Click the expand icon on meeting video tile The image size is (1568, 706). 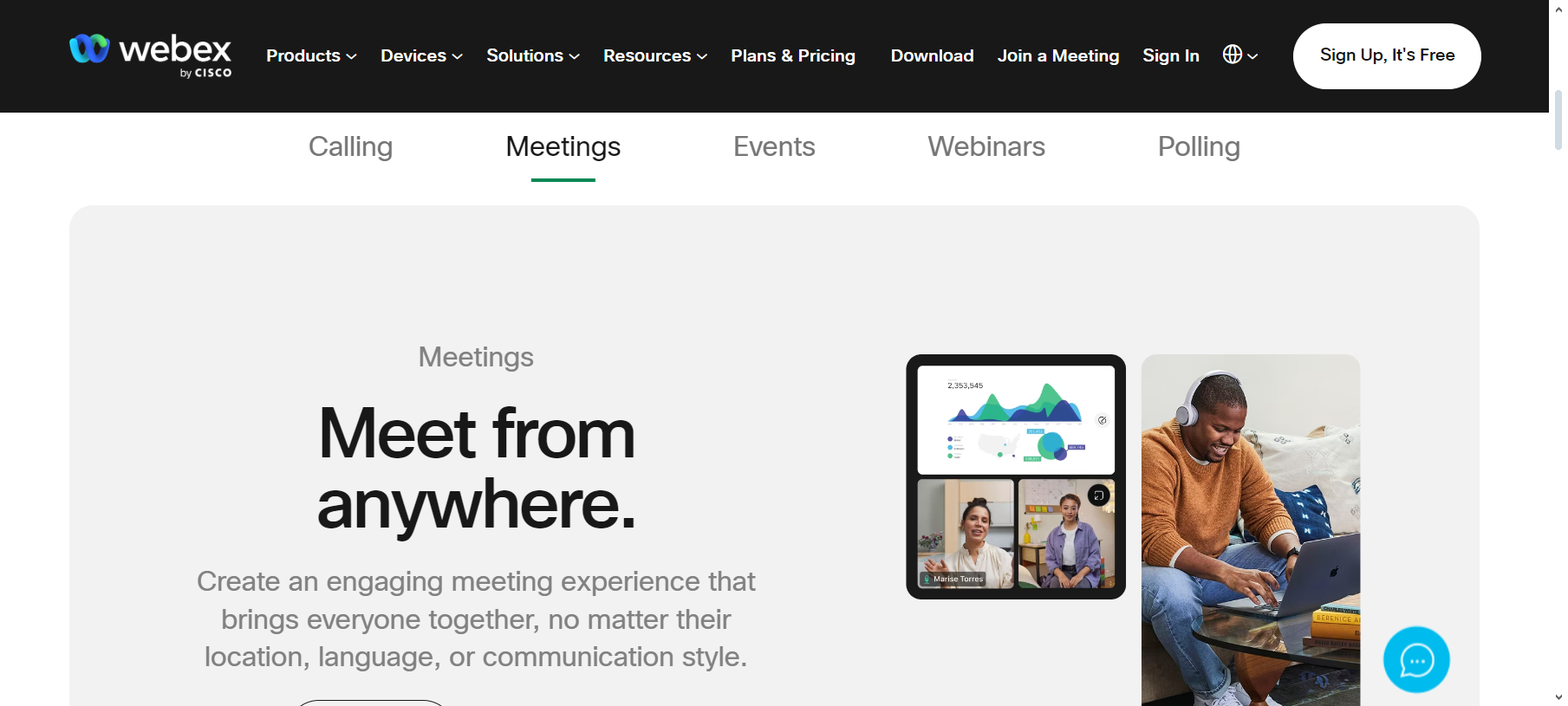[x=1098, y=495]
